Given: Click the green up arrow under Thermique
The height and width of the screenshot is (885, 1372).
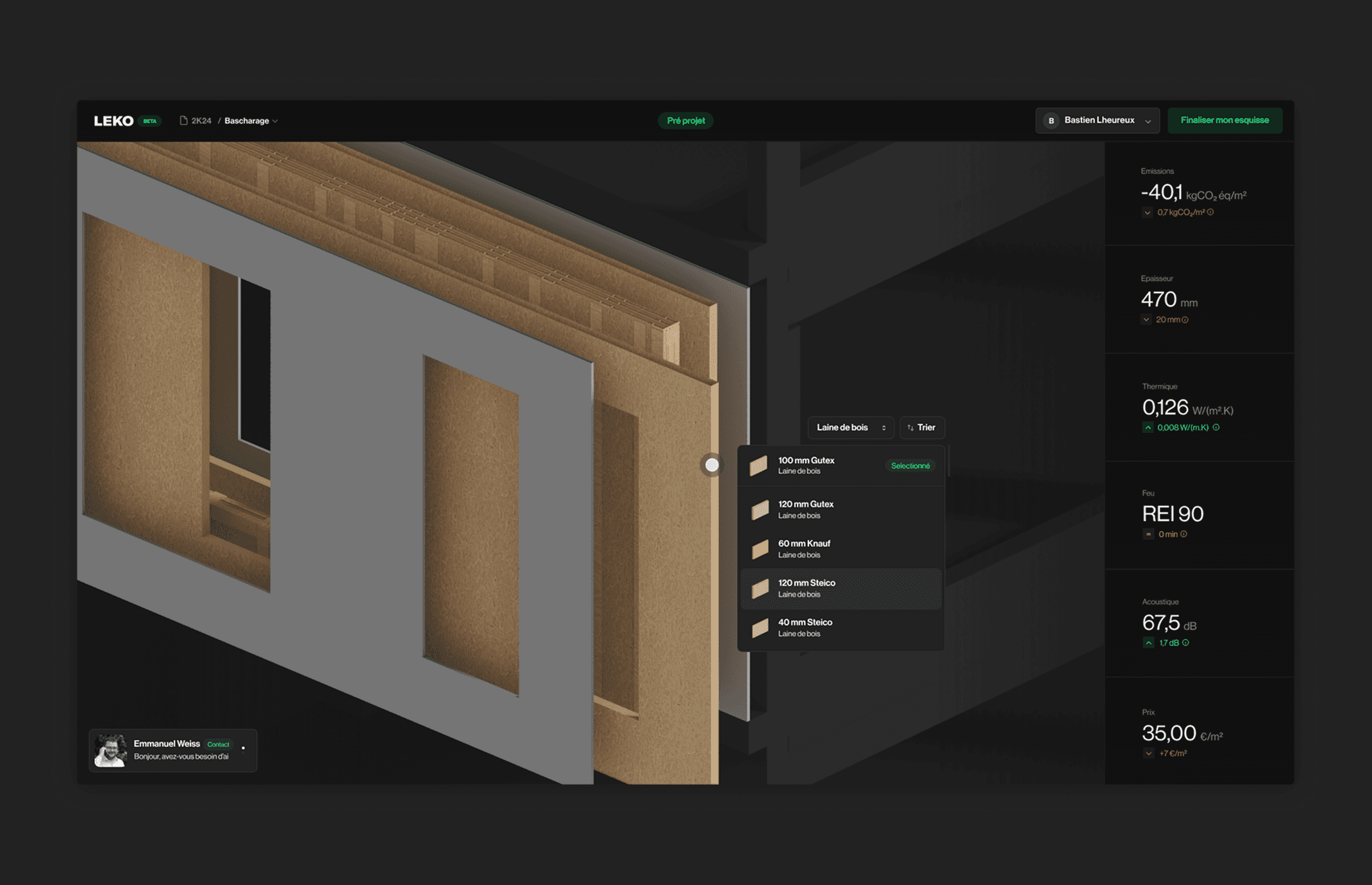Looking at the screenshot, I should click(1148, 428).
